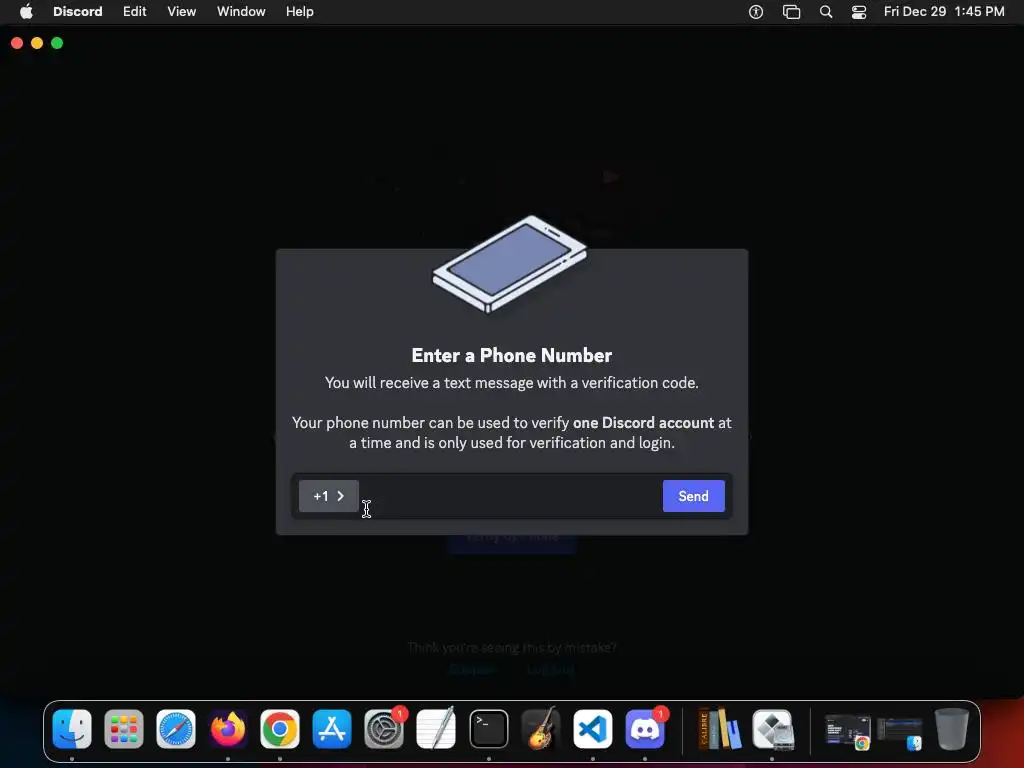The width and height of the screenshot is (1024, 768).
Task: Open the Edit menu
Action: 135,12
